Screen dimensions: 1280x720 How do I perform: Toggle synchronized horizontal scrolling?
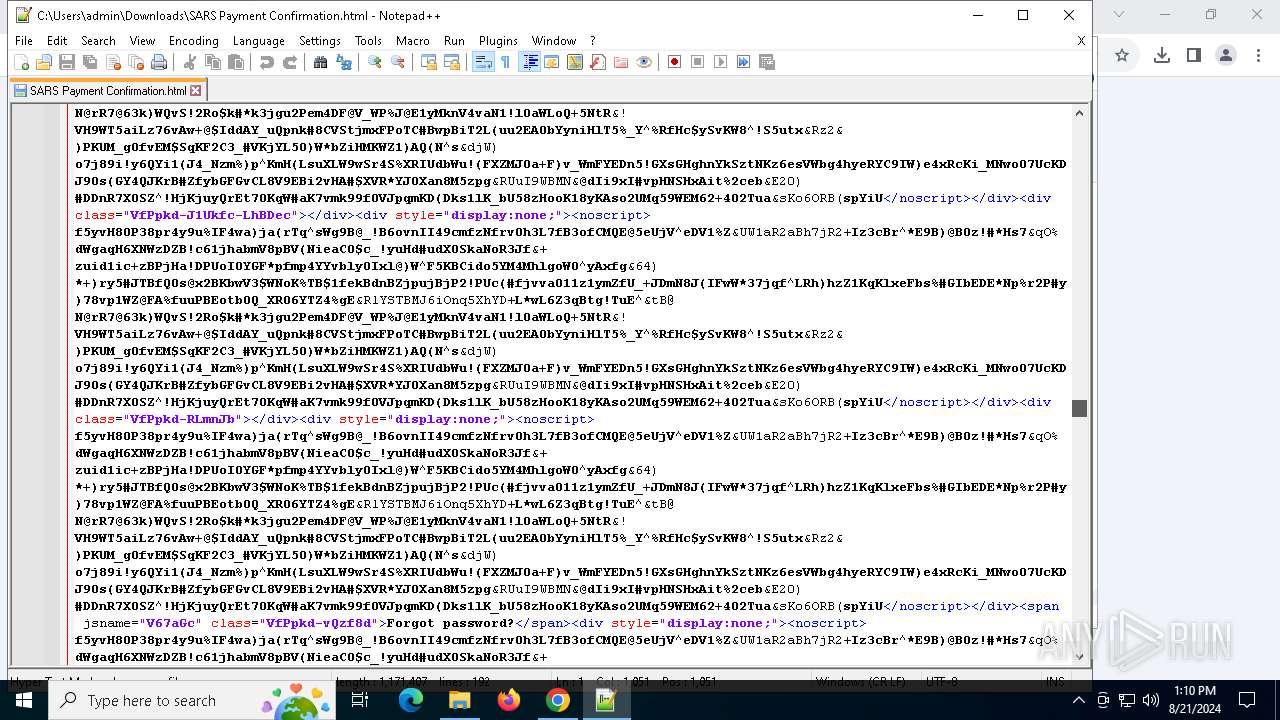[452, 62]
